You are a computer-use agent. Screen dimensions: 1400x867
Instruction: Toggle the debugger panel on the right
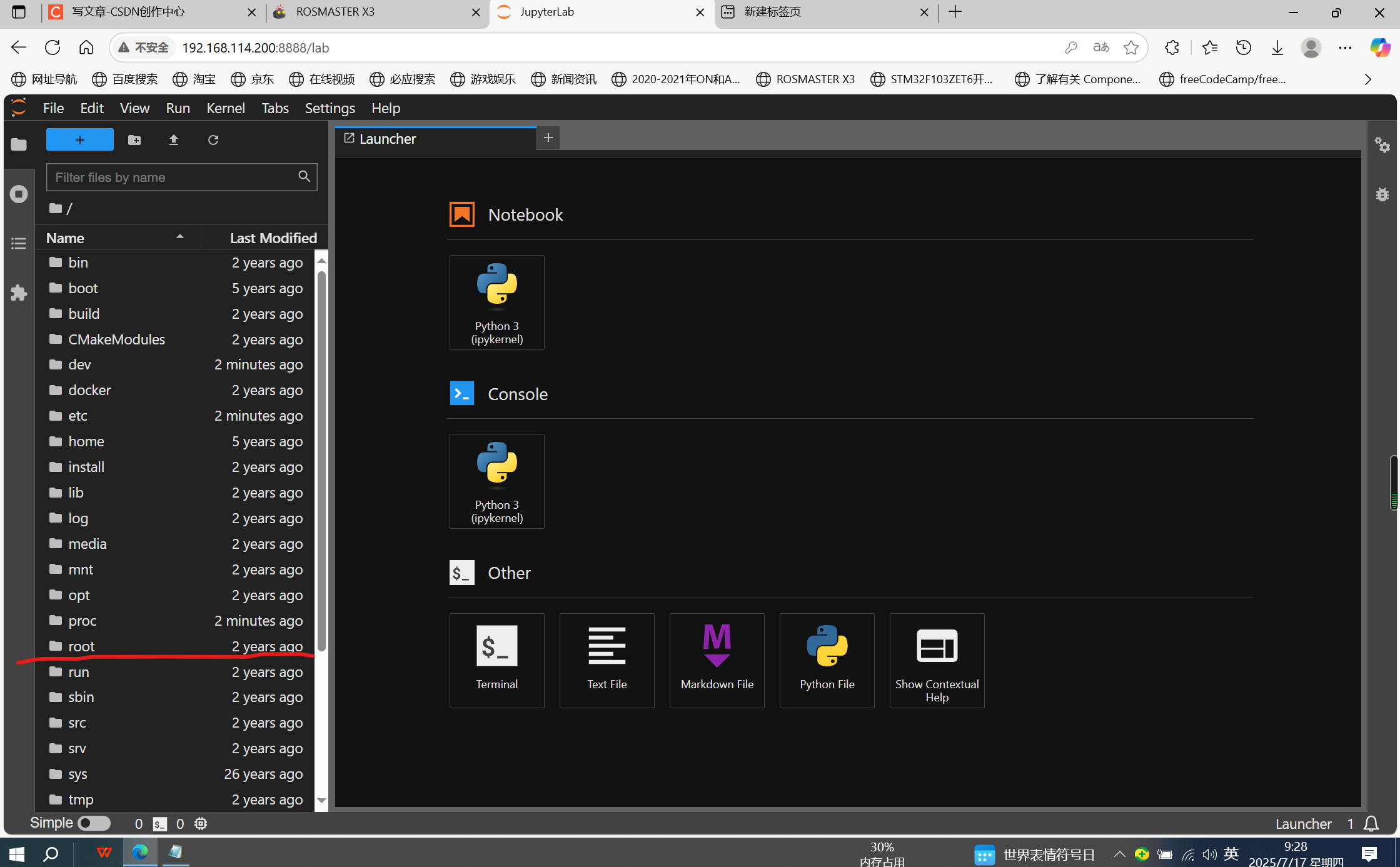point(1382,194)
